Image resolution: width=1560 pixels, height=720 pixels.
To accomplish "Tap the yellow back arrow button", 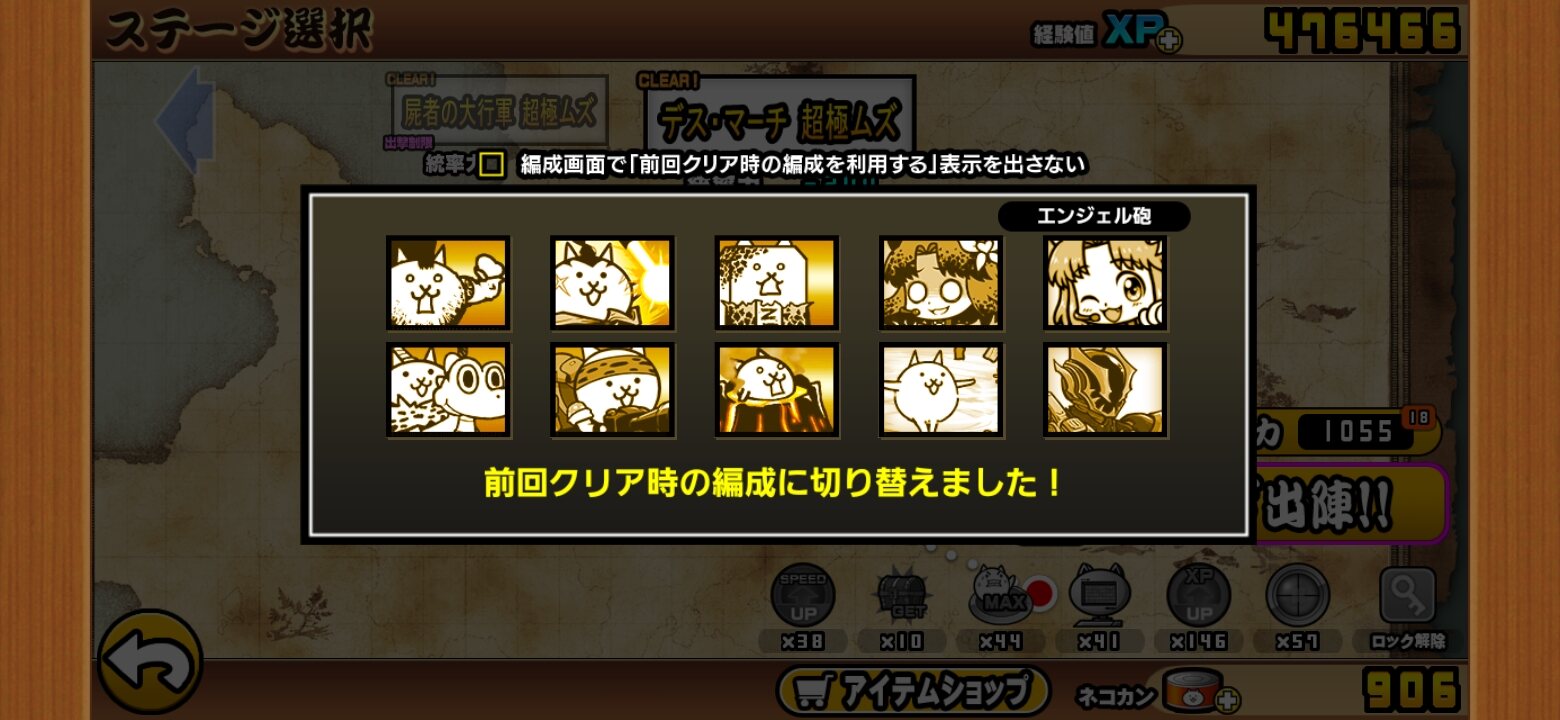I will click(x=150, y=662).
